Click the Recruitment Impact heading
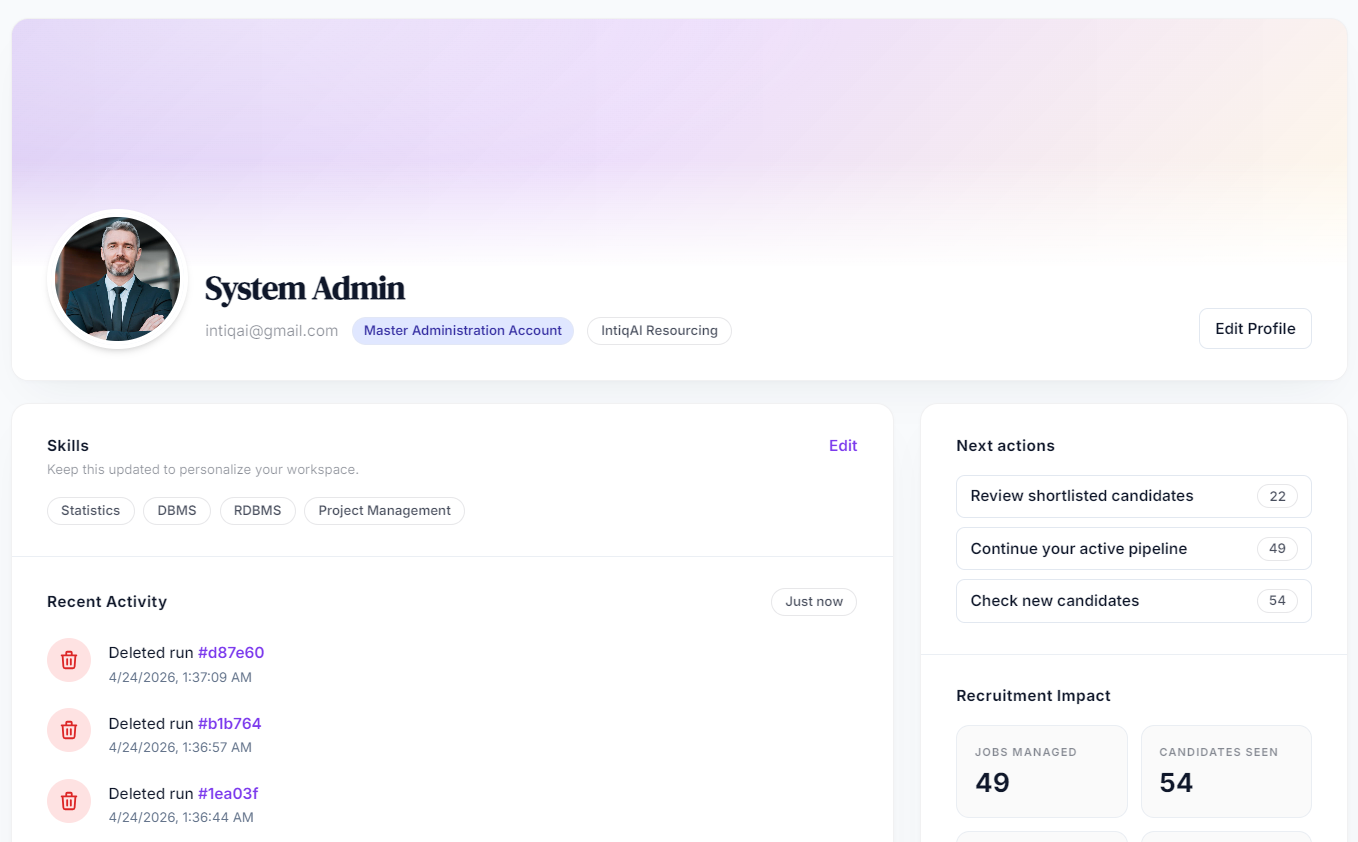The image size is (1358, 842). tap(1033, 696)
